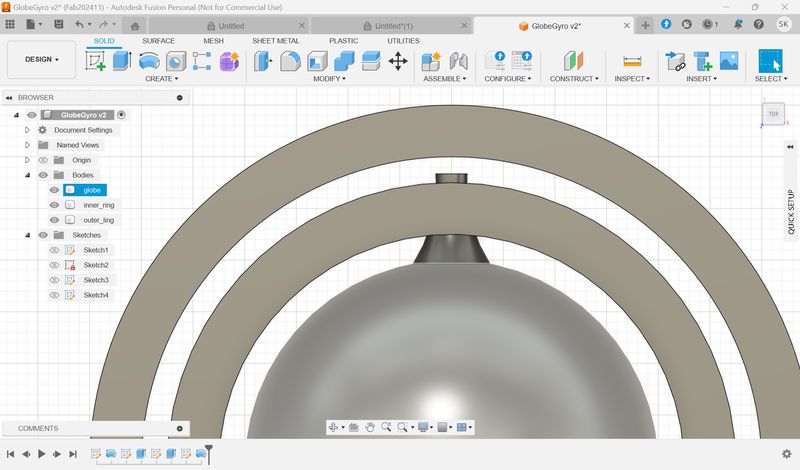The image size is (800, 470).
Task: Select the Rectangular Pattern tool
Action: click(202, 61)
